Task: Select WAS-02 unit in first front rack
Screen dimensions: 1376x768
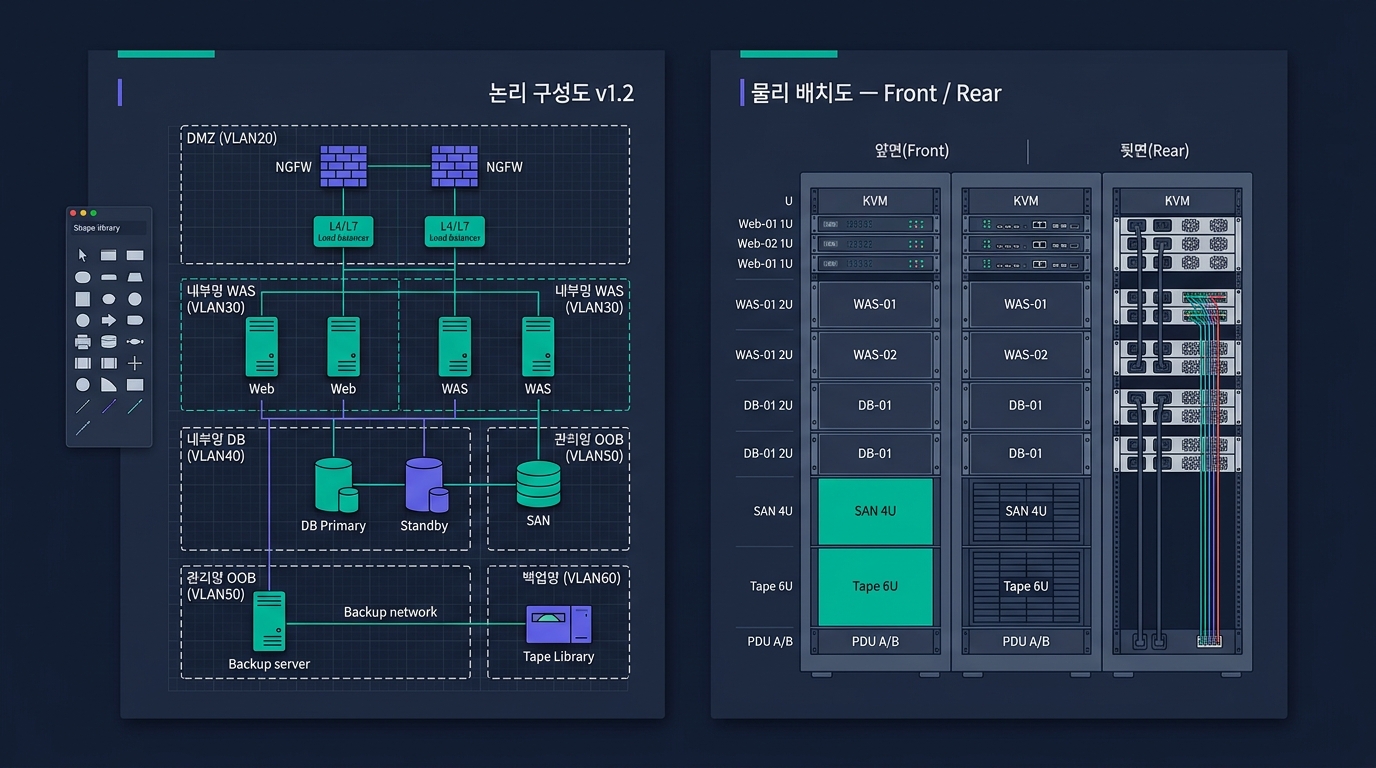Action: (875, 355)
